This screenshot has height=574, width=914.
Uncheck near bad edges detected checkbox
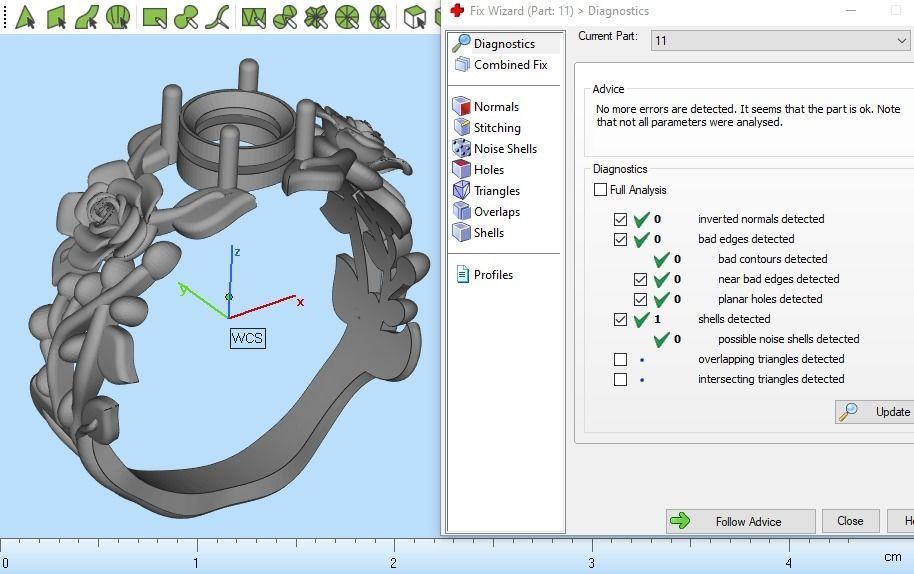[x=640, y=279]
